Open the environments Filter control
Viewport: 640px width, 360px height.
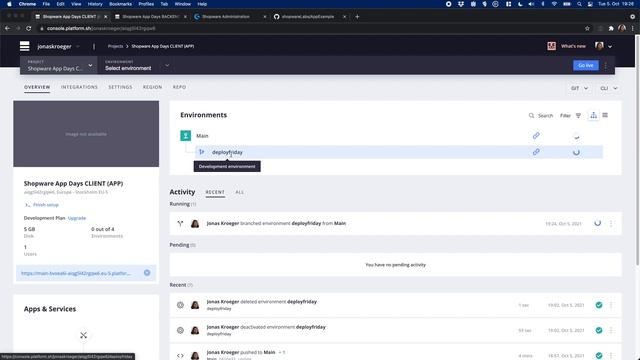[x=570, y=116]
